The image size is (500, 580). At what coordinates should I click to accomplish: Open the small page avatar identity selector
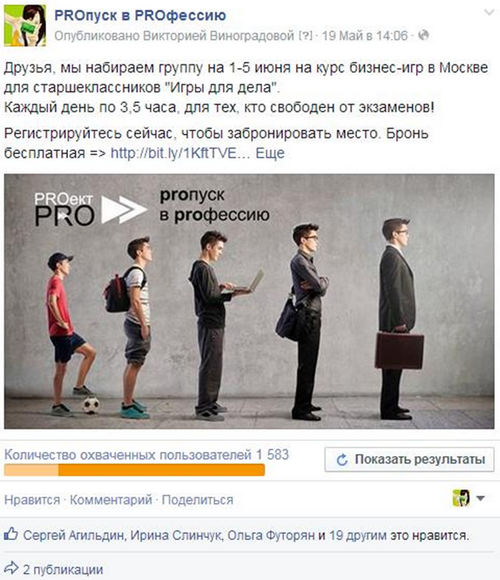point(461,498)
